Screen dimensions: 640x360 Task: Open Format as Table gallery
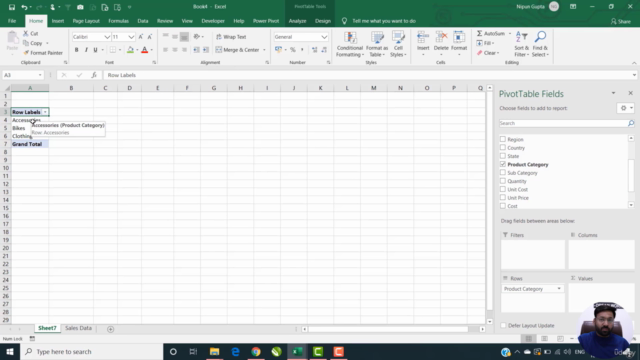click(377, 44)
